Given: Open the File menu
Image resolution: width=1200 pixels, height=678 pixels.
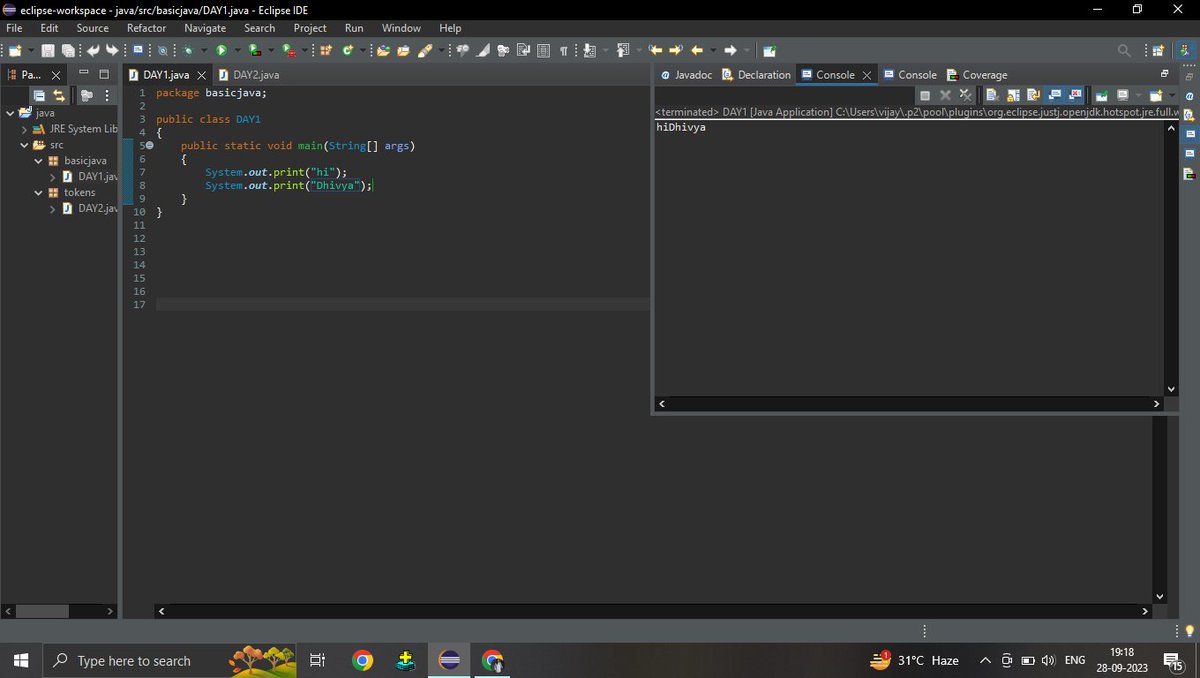Looking at the screenshot, I should pyautogui.click(x=14, y=28).
